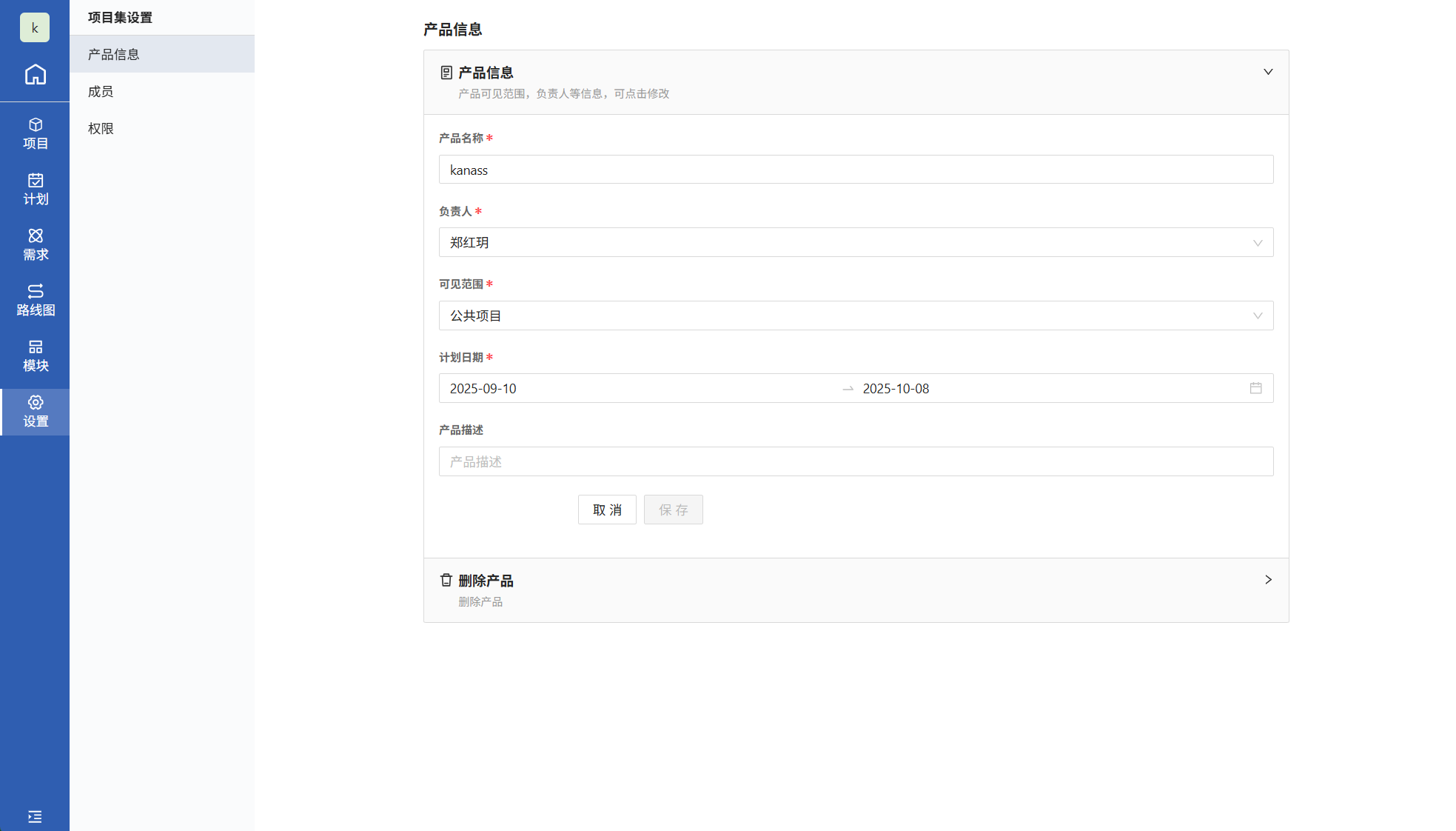Open the 项目 (Projects) section
The image size is (1456, 831).
point(35,133)
